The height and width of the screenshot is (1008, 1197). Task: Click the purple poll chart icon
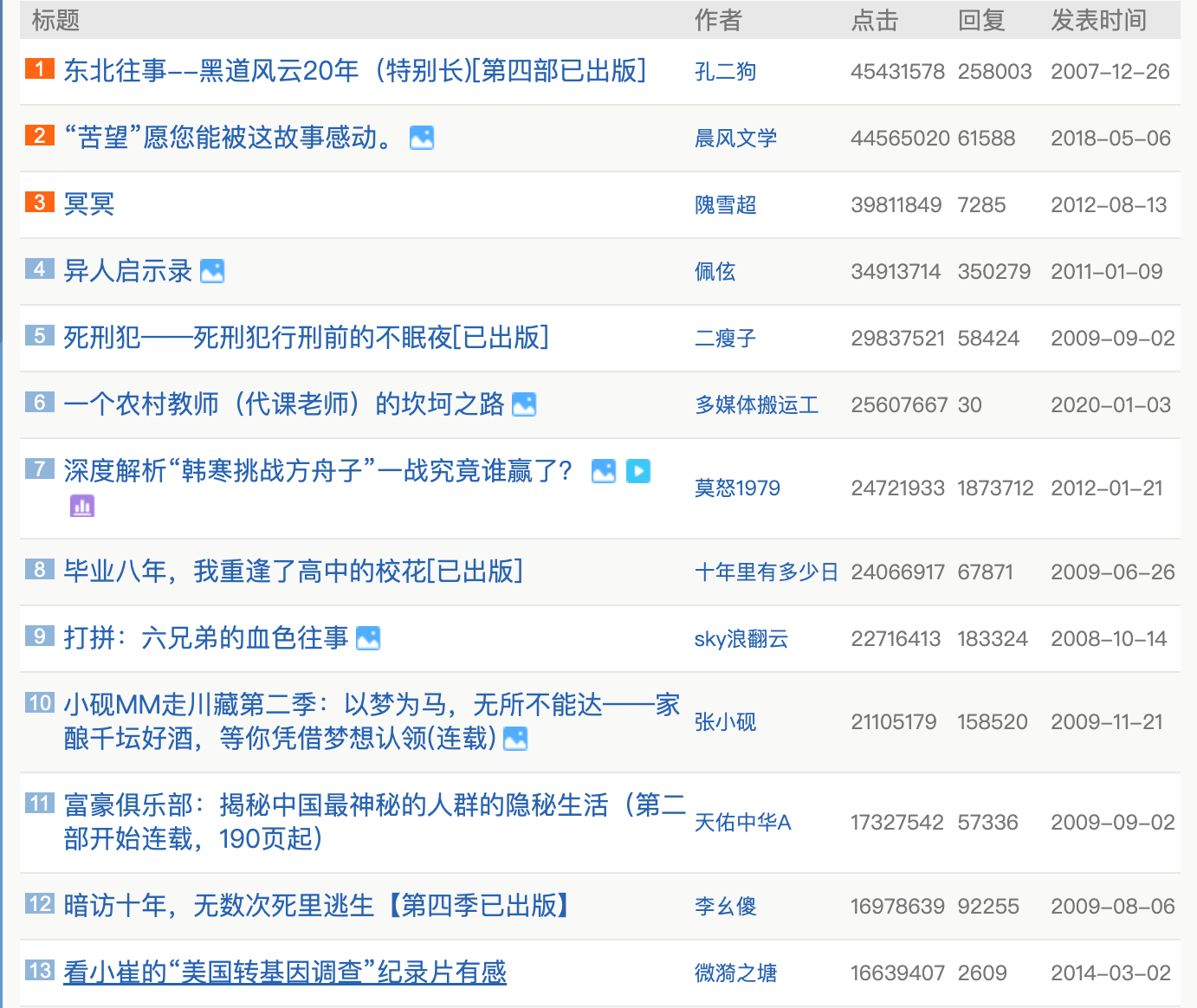pyautogui.click(x=82, y=506)
